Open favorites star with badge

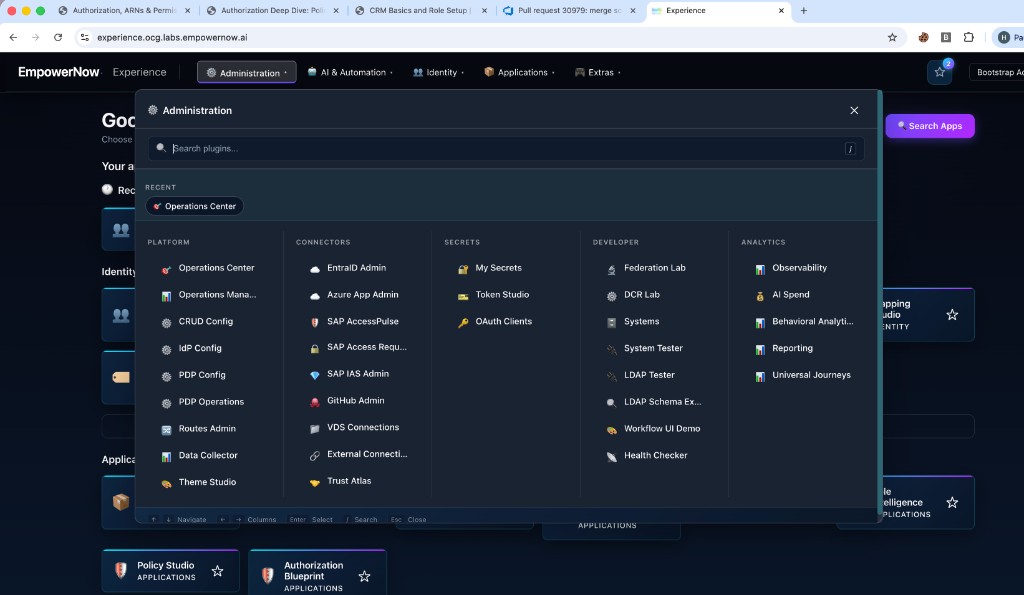[x=940, y=72]
